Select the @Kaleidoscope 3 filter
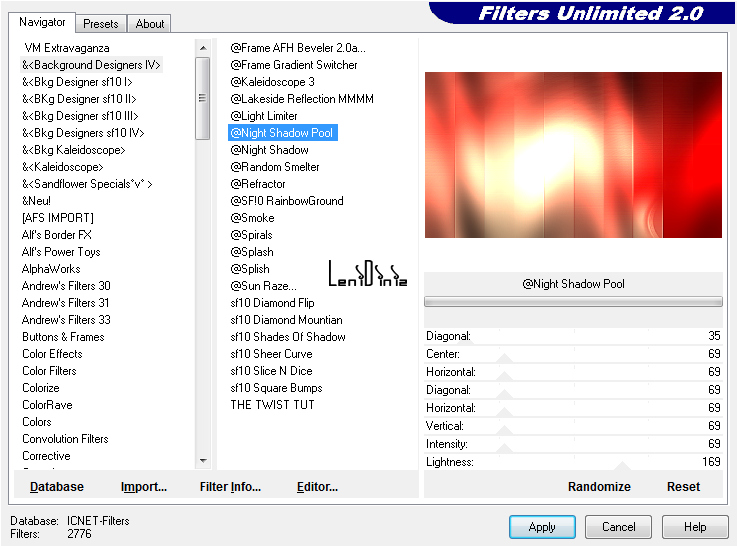Screen dimensions: 737x546 (x=272, y=82)
